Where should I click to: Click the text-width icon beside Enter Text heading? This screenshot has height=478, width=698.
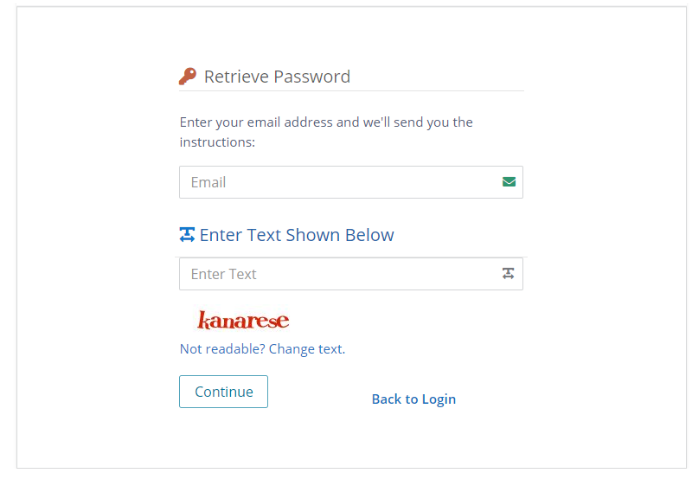pos(187,235)
